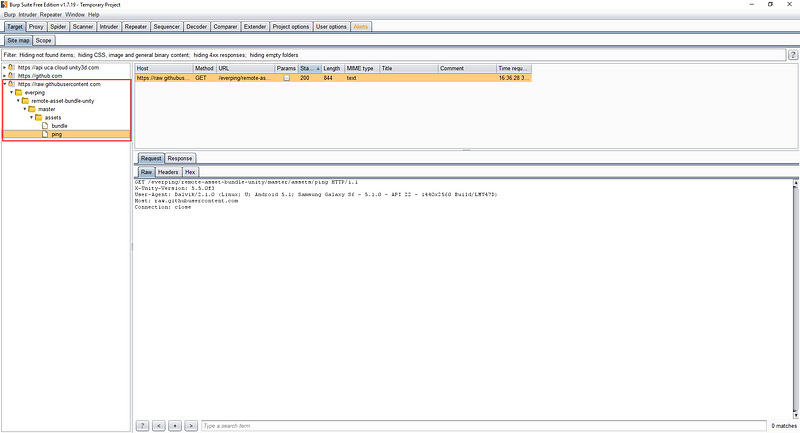Sort by the Title column header

coord(409,68)
